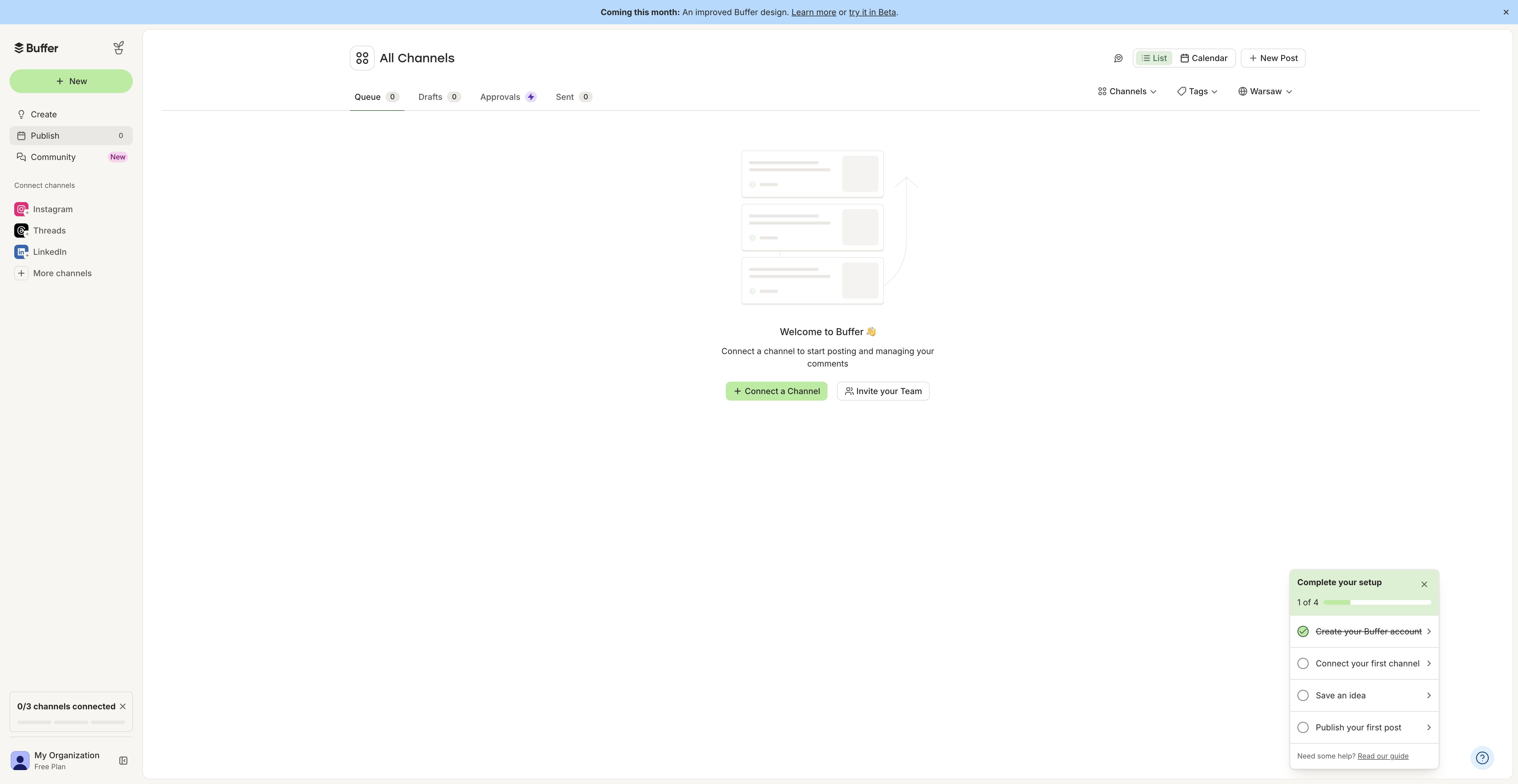This screenshot has width=1518, height=784.
Task: Open the Approvals tab
Action: (508, 97)
